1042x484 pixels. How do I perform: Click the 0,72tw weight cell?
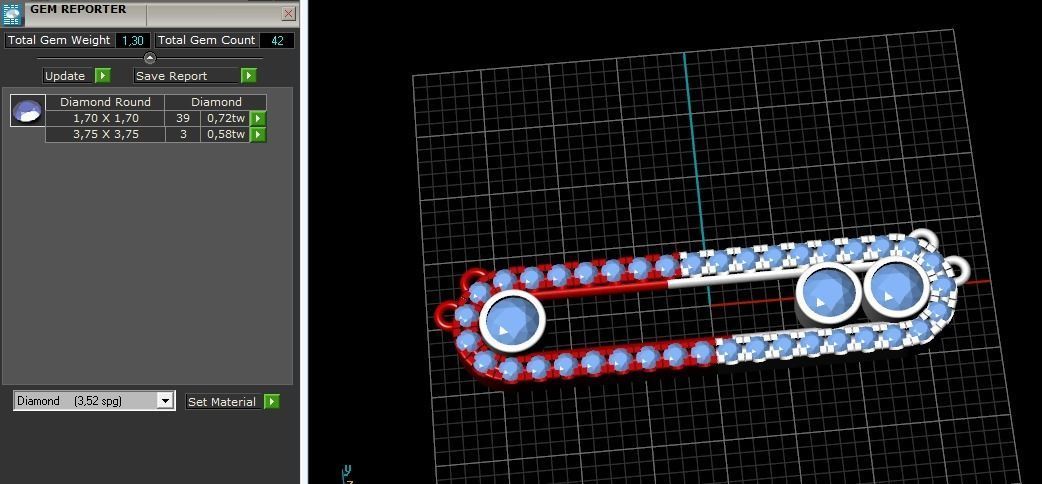point(225,118)
